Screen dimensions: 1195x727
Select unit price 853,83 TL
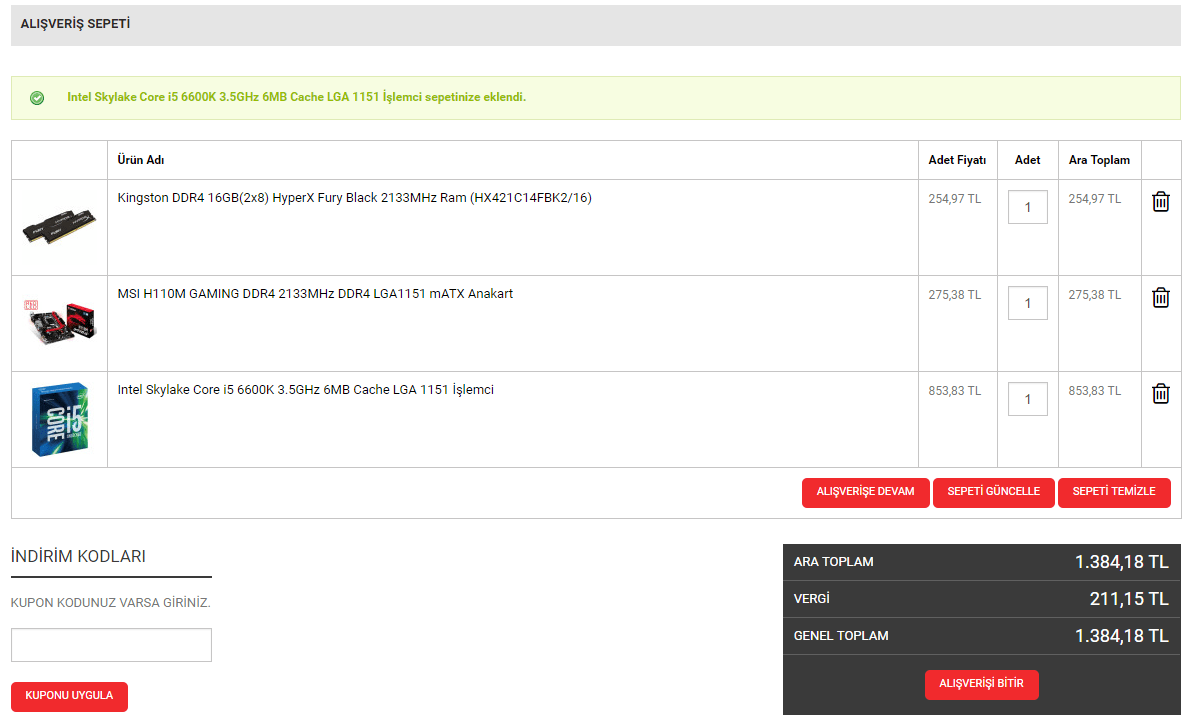954,391
